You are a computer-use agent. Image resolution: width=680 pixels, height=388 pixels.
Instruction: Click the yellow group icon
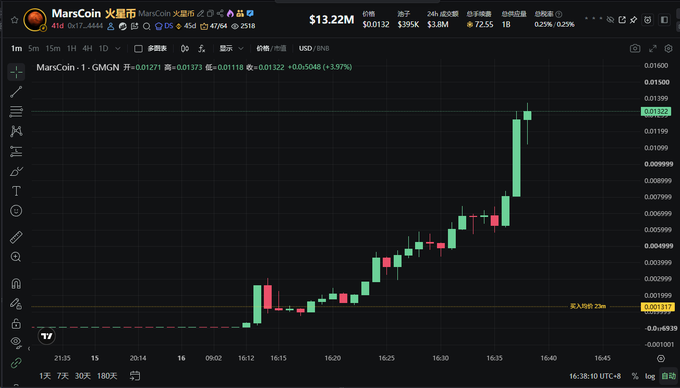pyautogui.click(x=240, y=14)
